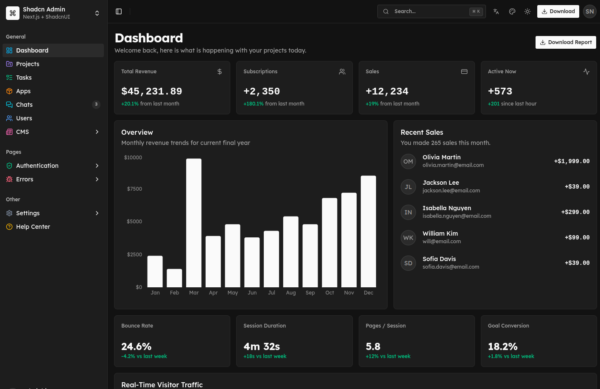Viewport: 600px width, 389px height.
Task: Click the Subscriptions users icon
Action: click(342, 72)
